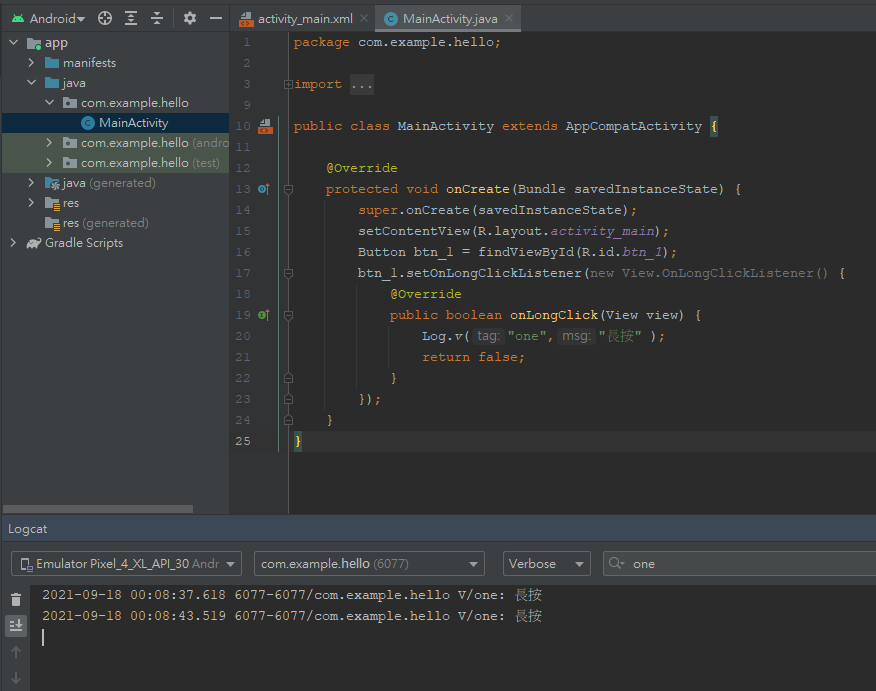Click the Expand All icon in project toolbar
The width and height of the screenshot is (876, 691).
click(x=131, y=18)
